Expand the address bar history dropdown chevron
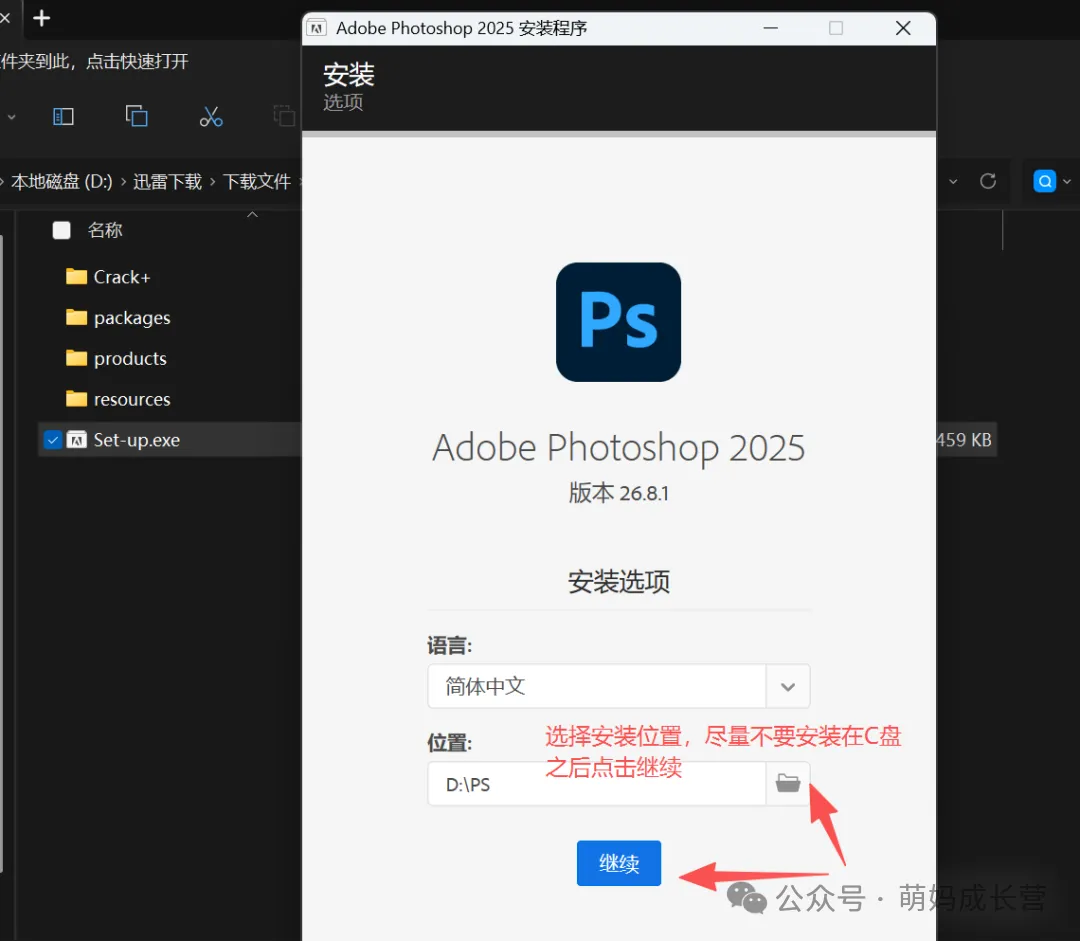1080x941 pixels. [x=953, y=182]
